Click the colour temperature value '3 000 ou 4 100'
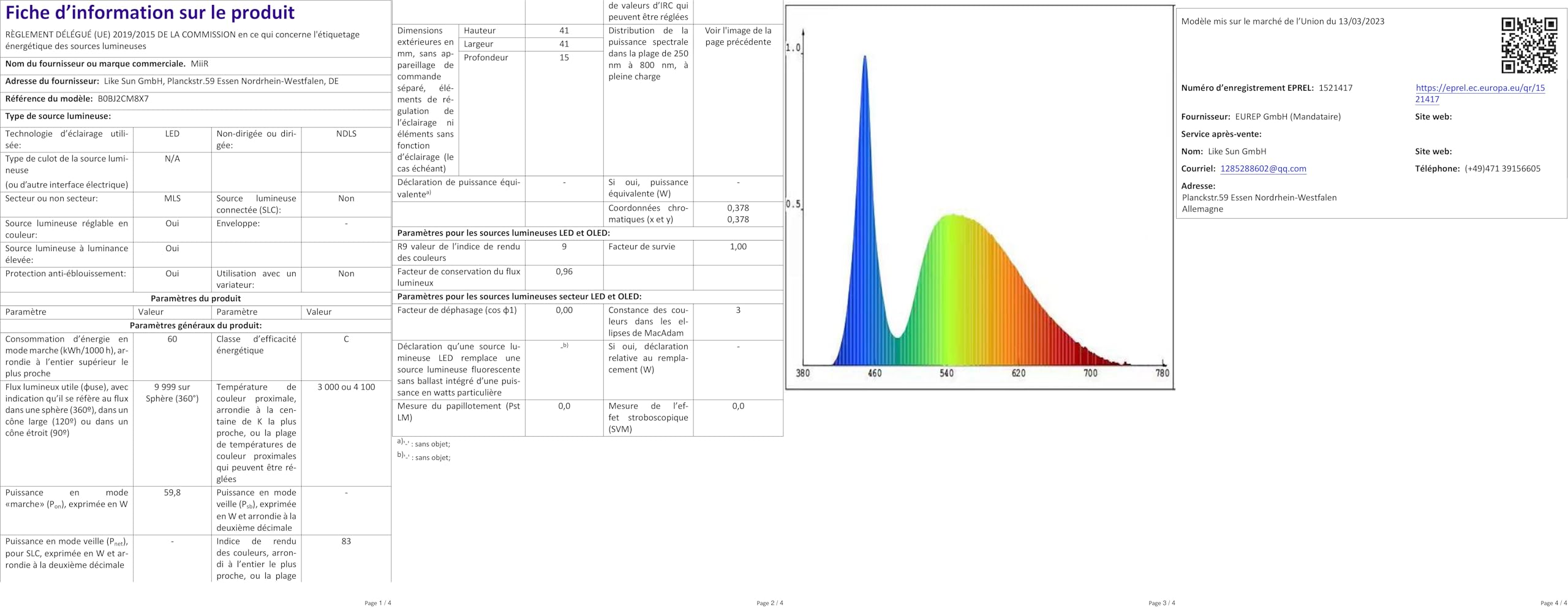Screen dimensions: 1568x613 (346, 387)
